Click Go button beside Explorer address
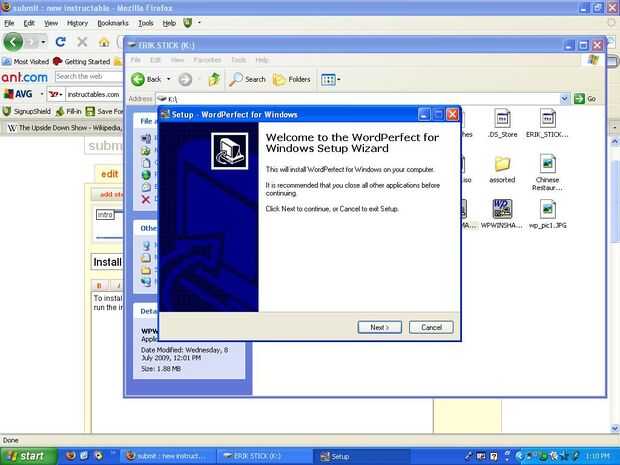Viewport: 620px width, 465px height. (585, 98)
